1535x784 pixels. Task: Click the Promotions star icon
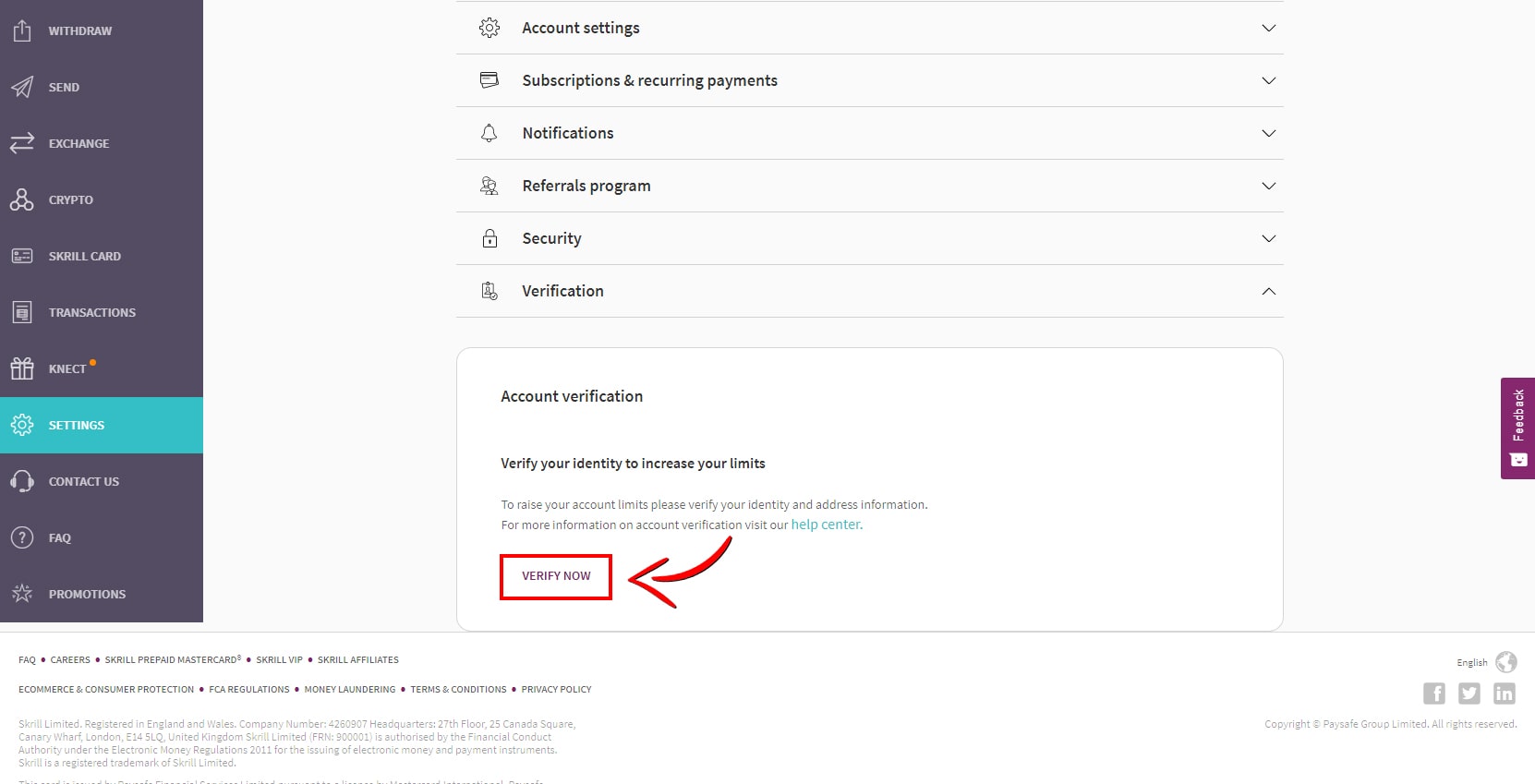point(22,594)
